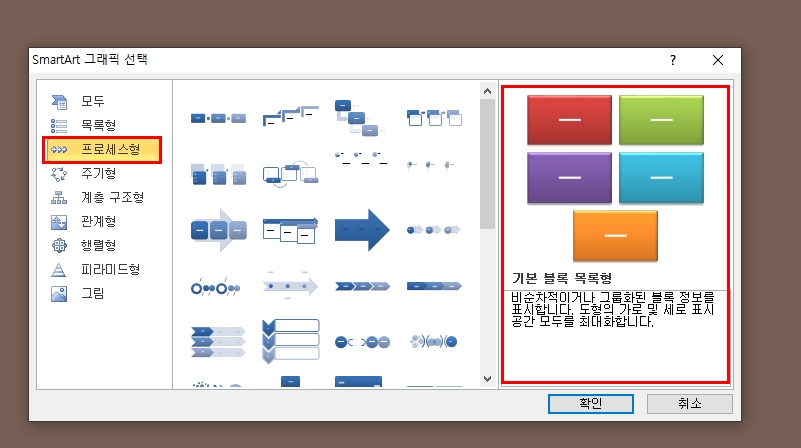Select the faded three-dot process layout

point(431,165)
